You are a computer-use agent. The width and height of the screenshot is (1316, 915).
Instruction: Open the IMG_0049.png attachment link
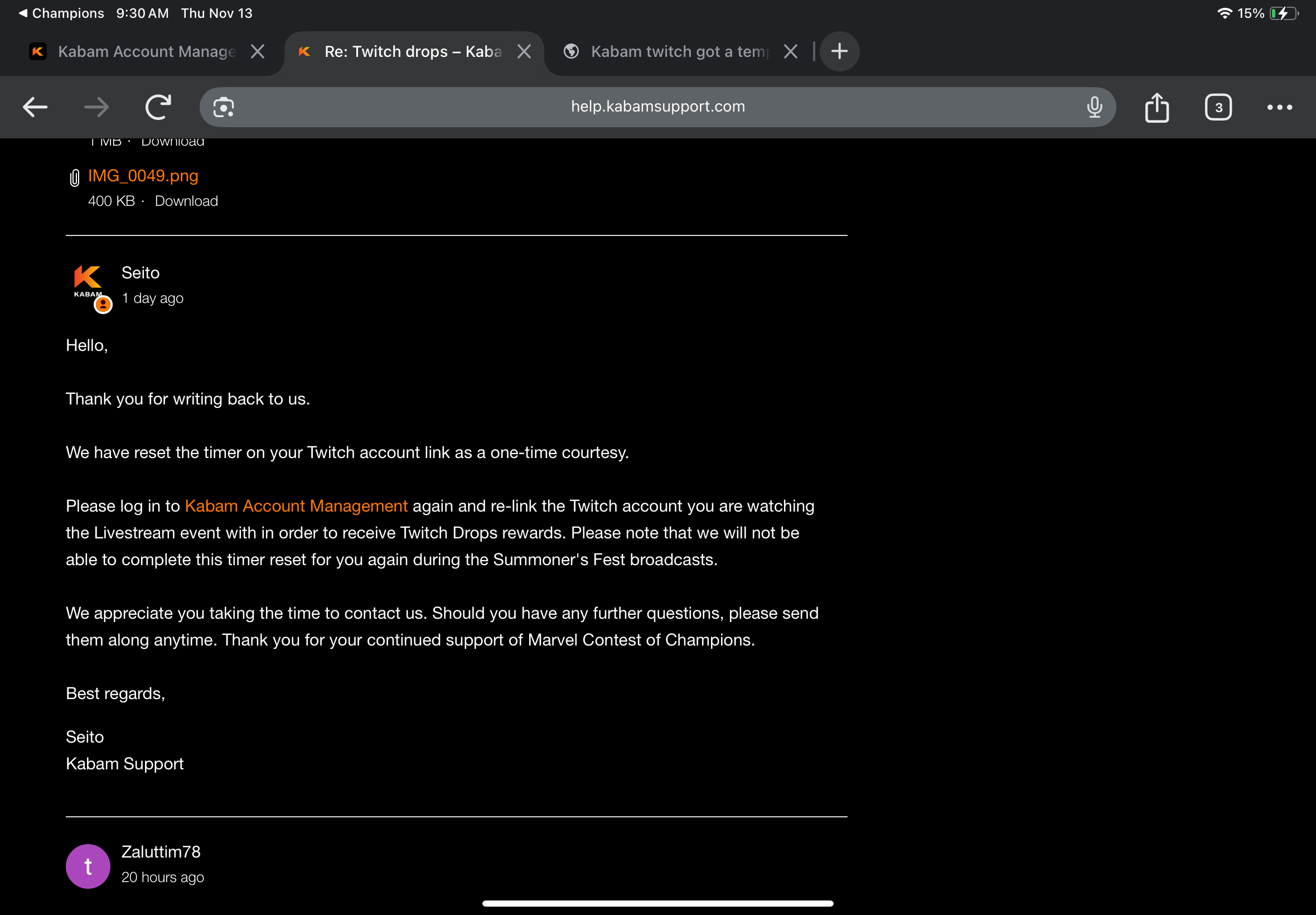[x=143, y=176]
